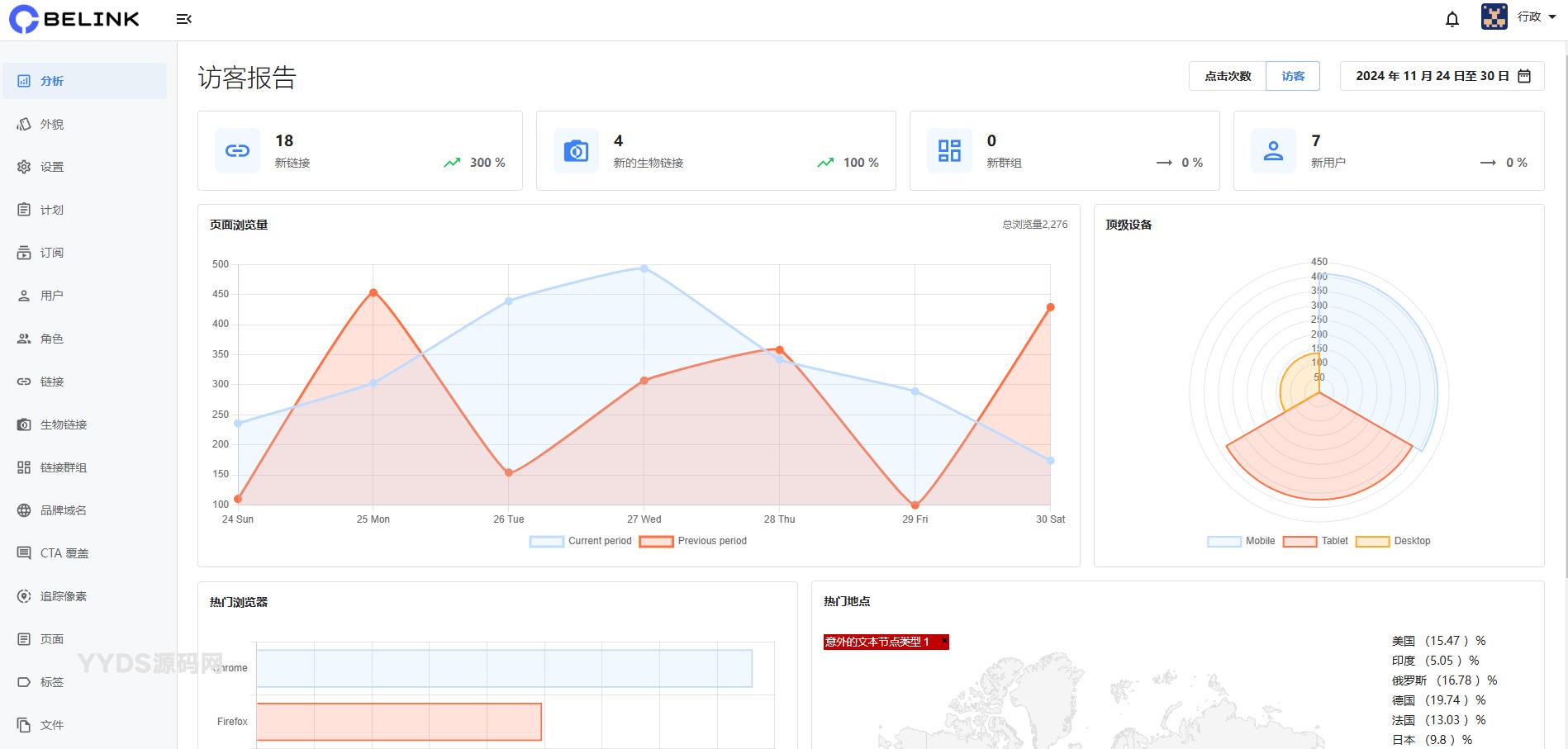
Task: Click the 追踪像素 sidebar icon
Action: pyautogui.click(x=24, y=596)
